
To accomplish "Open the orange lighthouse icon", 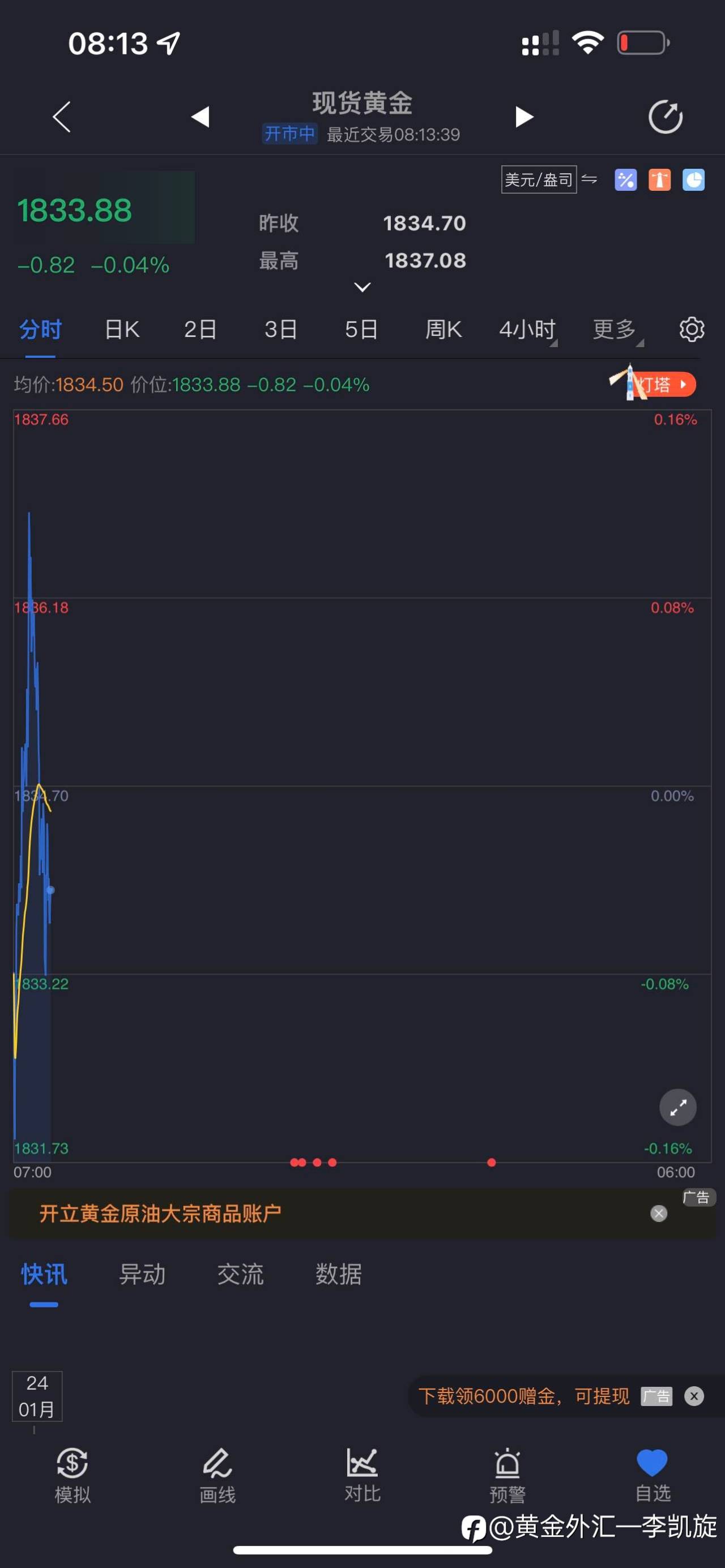I will 659,180.
